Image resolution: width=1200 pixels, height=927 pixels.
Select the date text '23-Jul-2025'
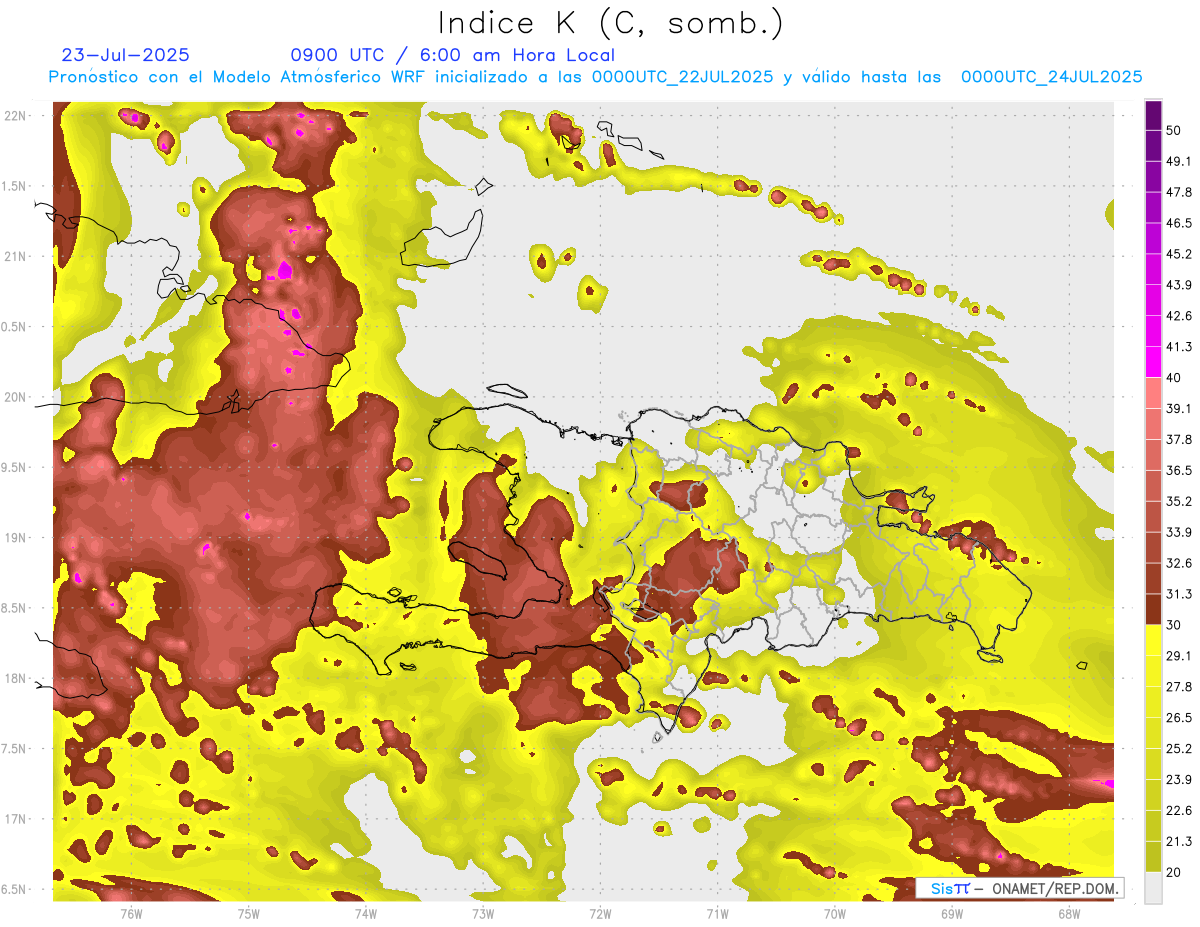125,55
